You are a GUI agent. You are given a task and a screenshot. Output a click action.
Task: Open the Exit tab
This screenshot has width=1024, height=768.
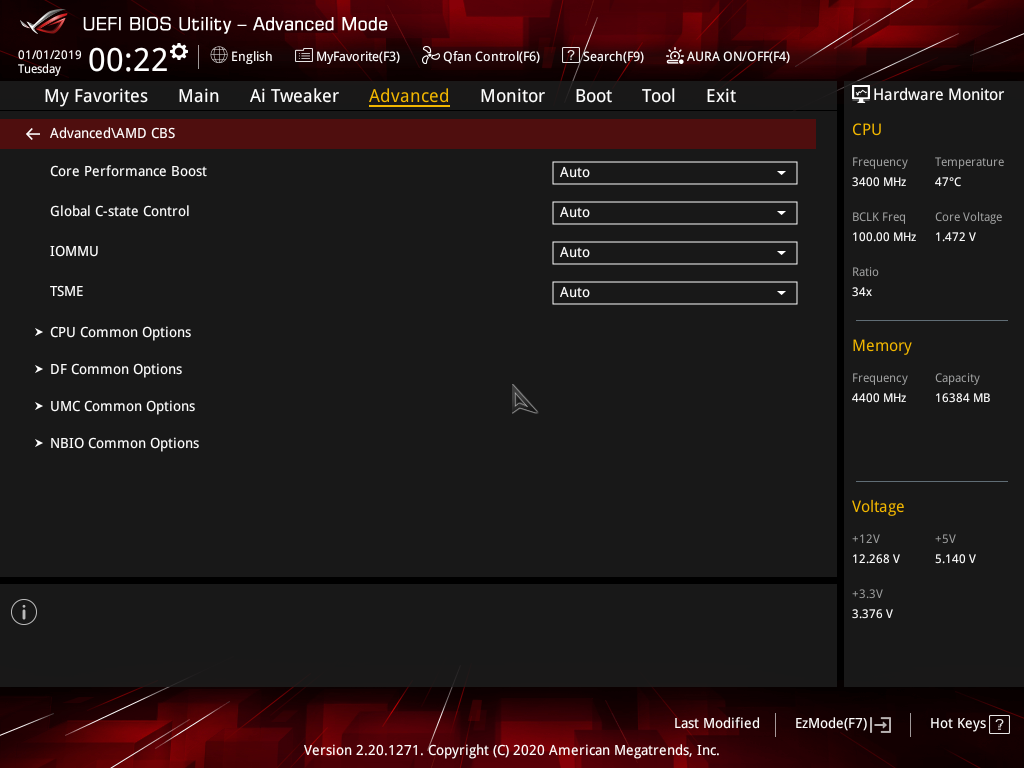(x=721, y=96)
